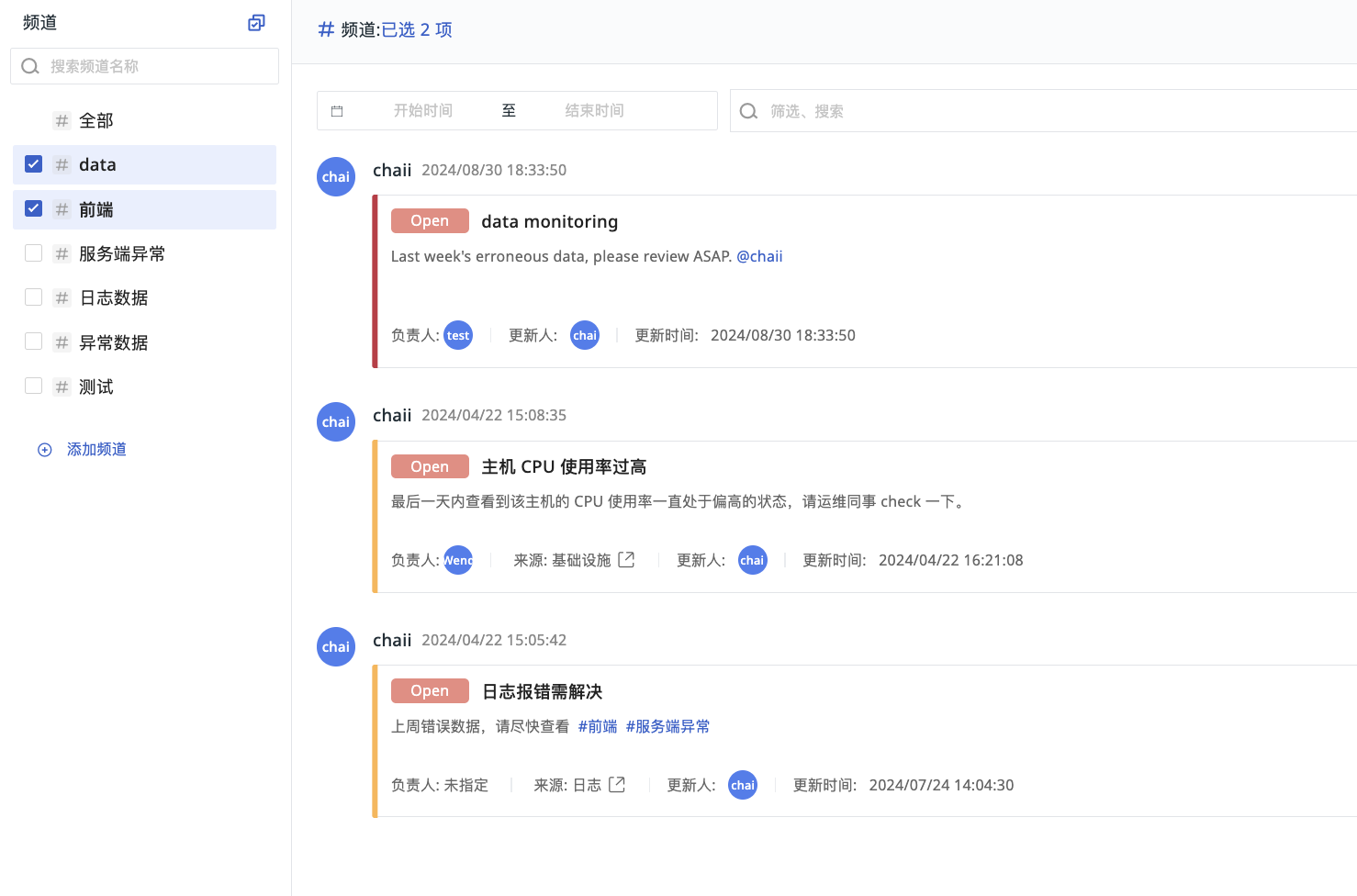Open the 日志报错需解决 issue title
Screen dimensions: 1357x896
542,691
